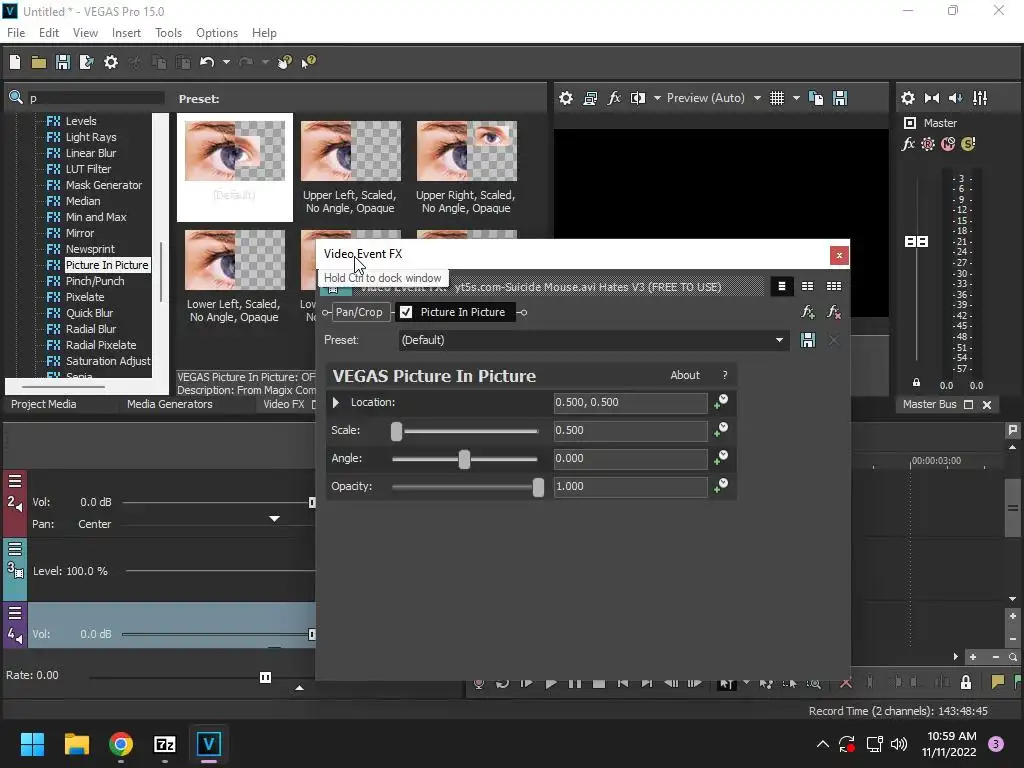This screenshot has height=768, width=1024.
Task: Open Master Bus audio properties gear
Action: pos(908,98)
